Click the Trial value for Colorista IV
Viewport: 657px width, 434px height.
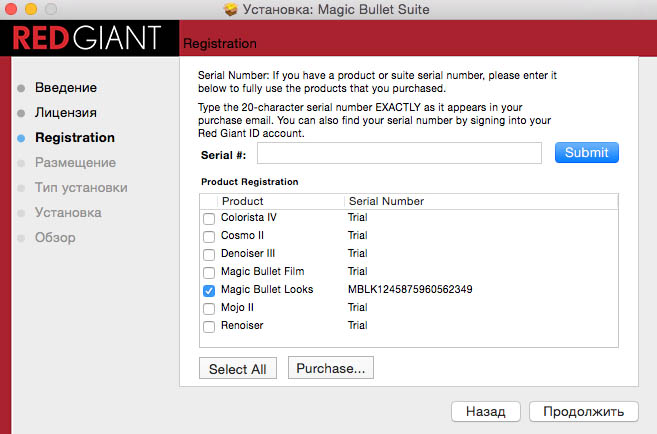tap(357, 217)
